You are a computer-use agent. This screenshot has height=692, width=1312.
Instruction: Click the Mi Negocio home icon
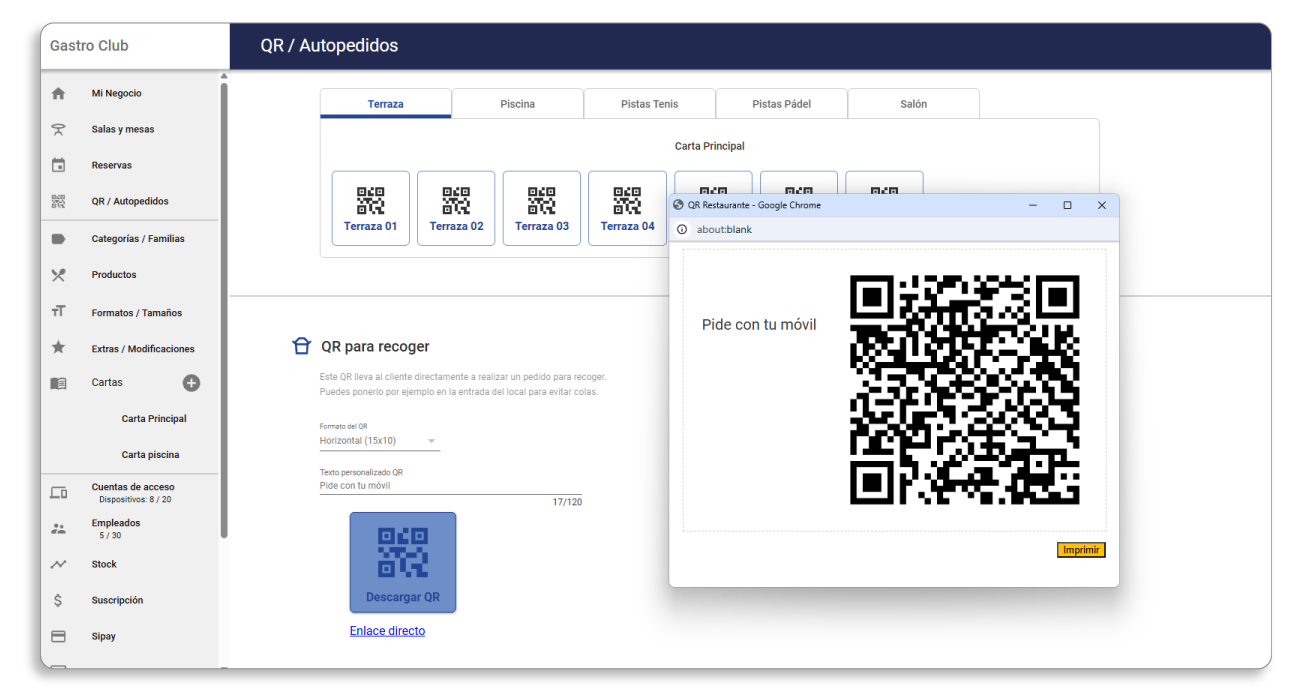58,93
